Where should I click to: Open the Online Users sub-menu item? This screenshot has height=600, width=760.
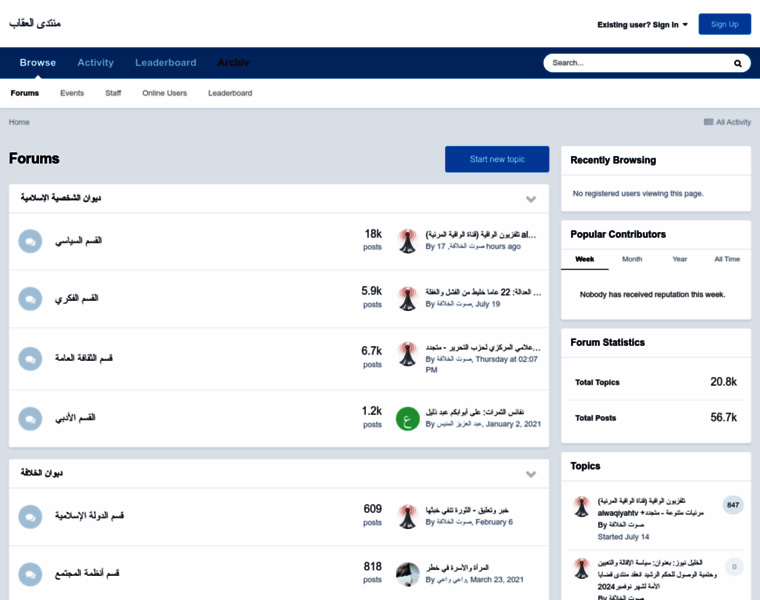pyautogui.click(x=164, y=93)
